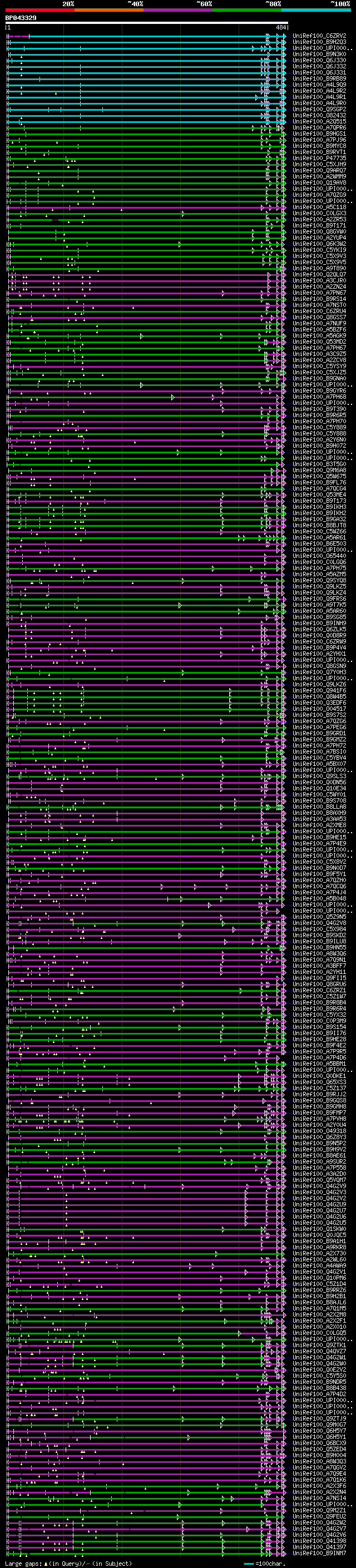Select the UniRef100_B9SG85 label
This screenshot has height=1568, width=356.
pyautogui.click(x=319, y=617)
